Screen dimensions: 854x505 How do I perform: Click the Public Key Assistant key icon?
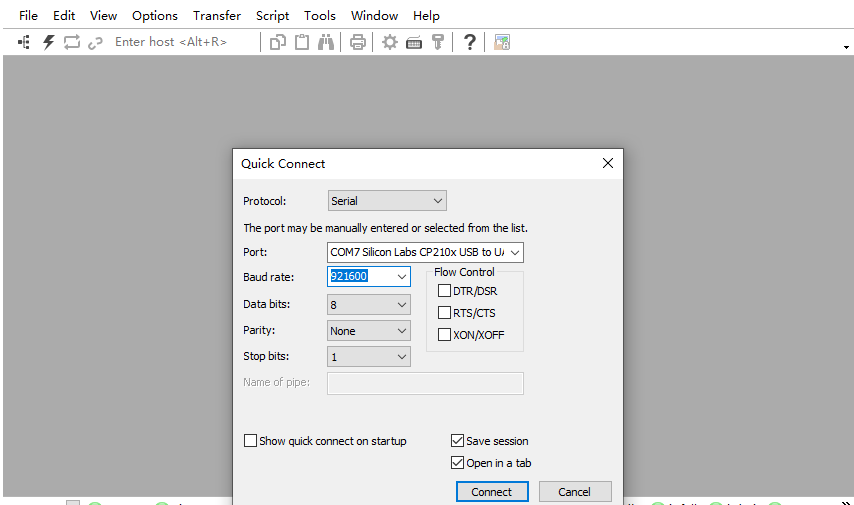click(438, 42)
